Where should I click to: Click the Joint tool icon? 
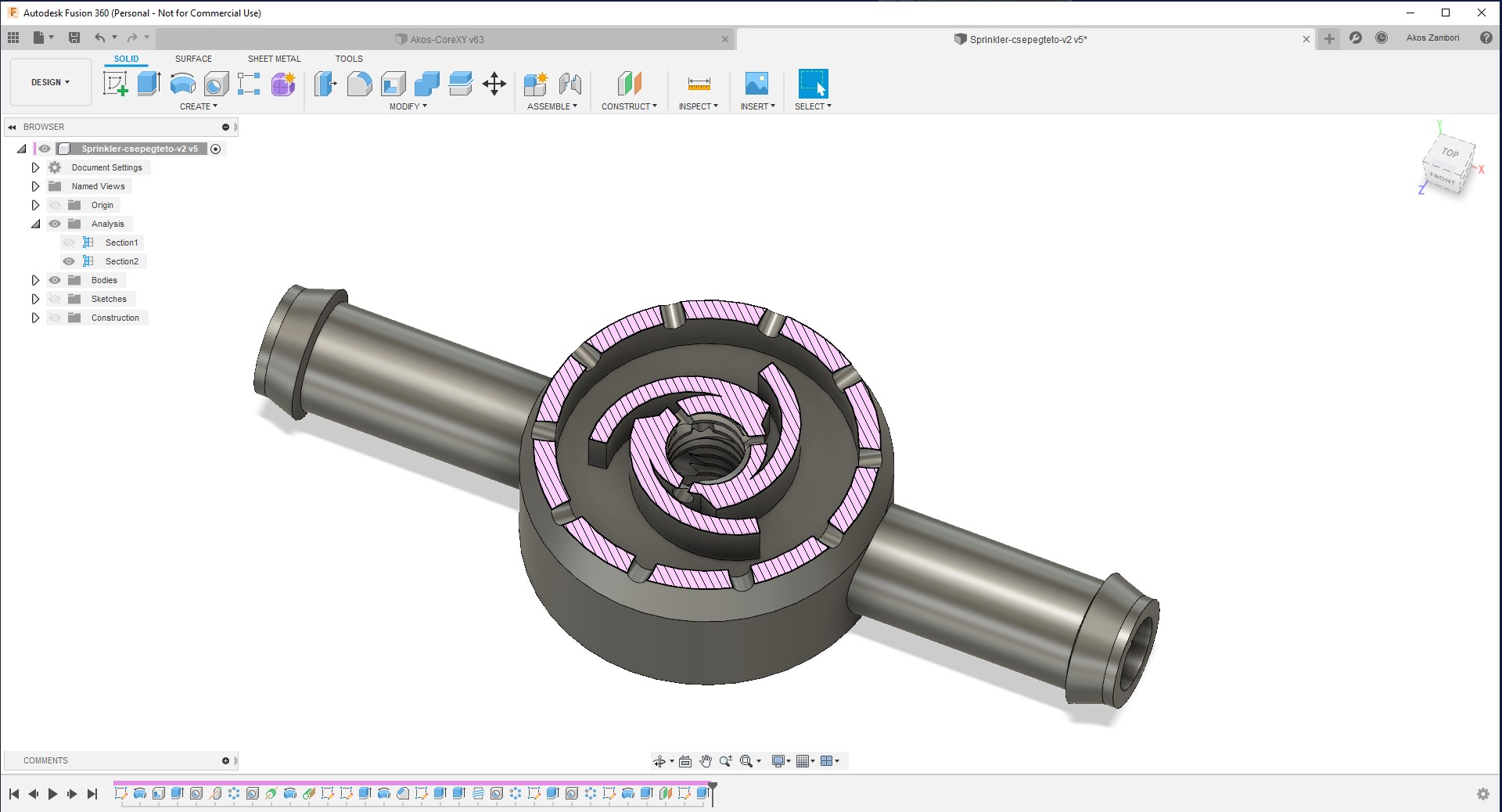coord(570,83)
